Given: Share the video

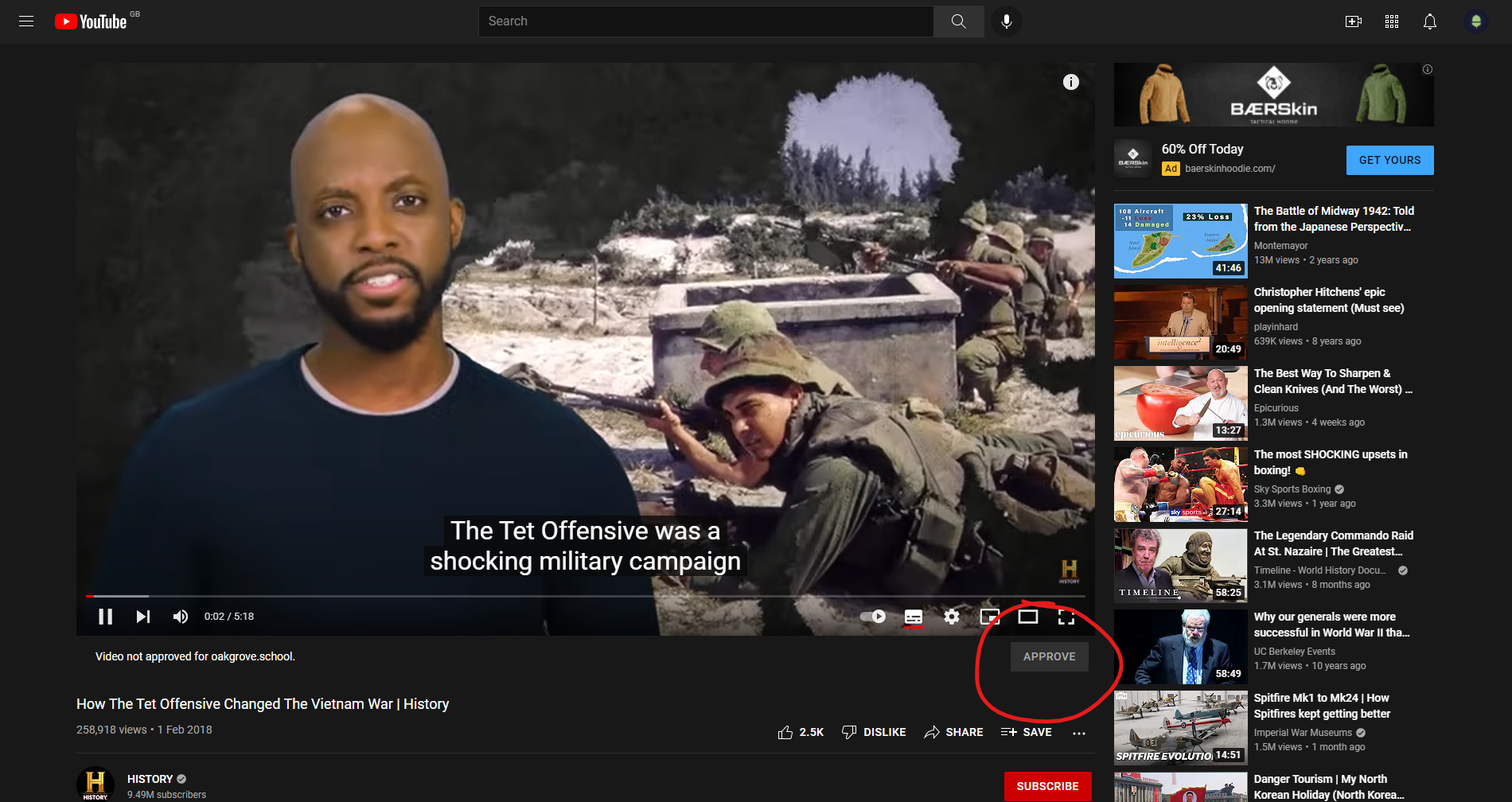Looking at the screenshot, I should click(x=953, y=732).
